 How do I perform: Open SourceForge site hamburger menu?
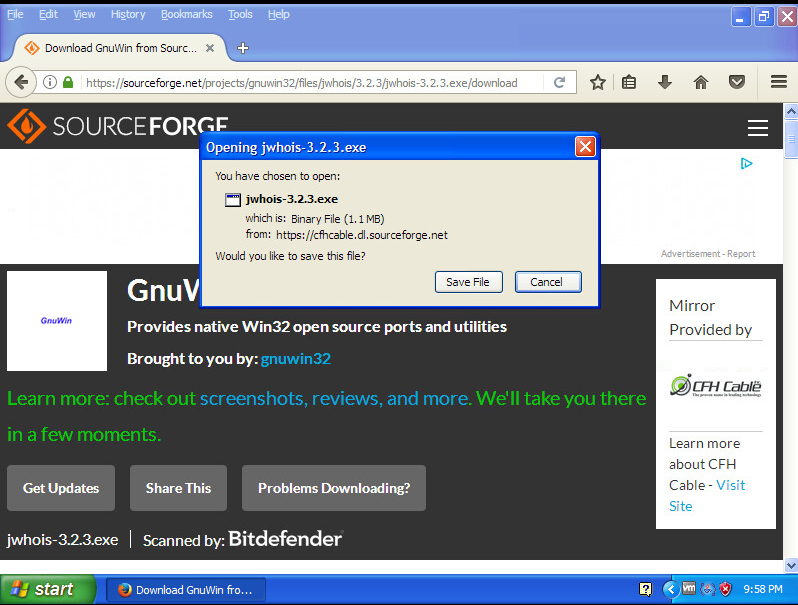pos(758,128)
